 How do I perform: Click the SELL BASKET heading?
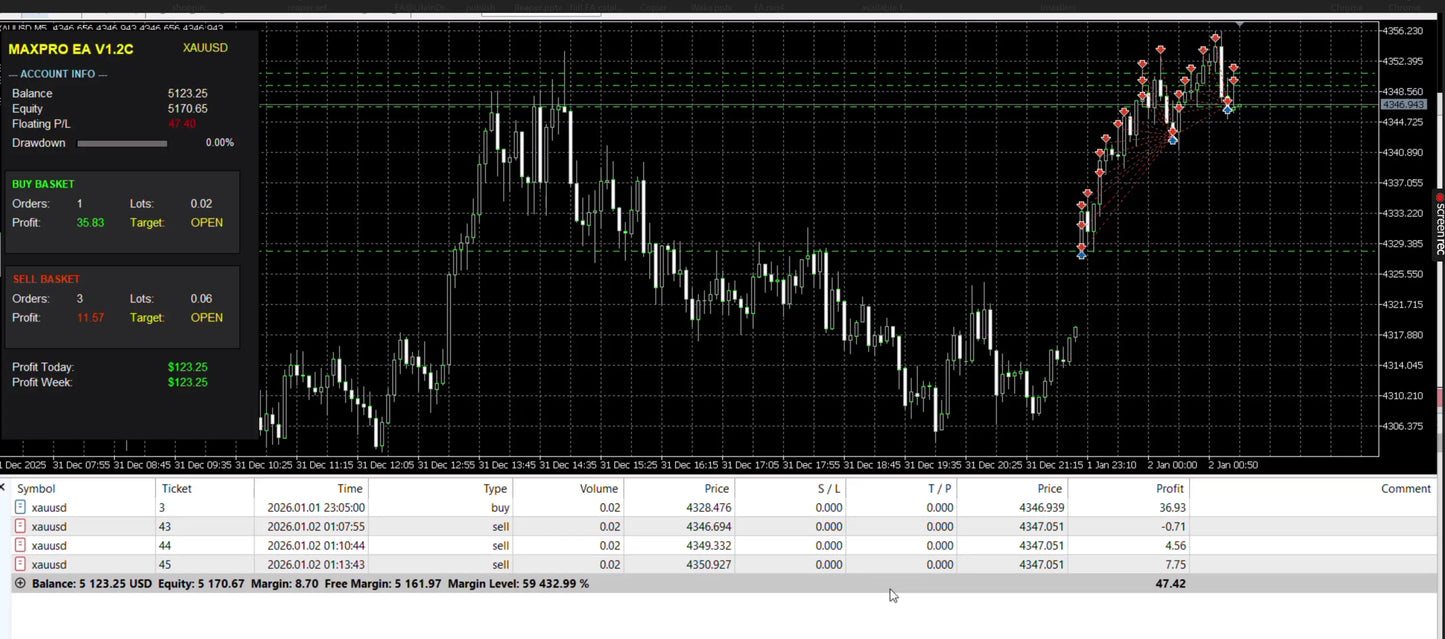coord(46,279)
